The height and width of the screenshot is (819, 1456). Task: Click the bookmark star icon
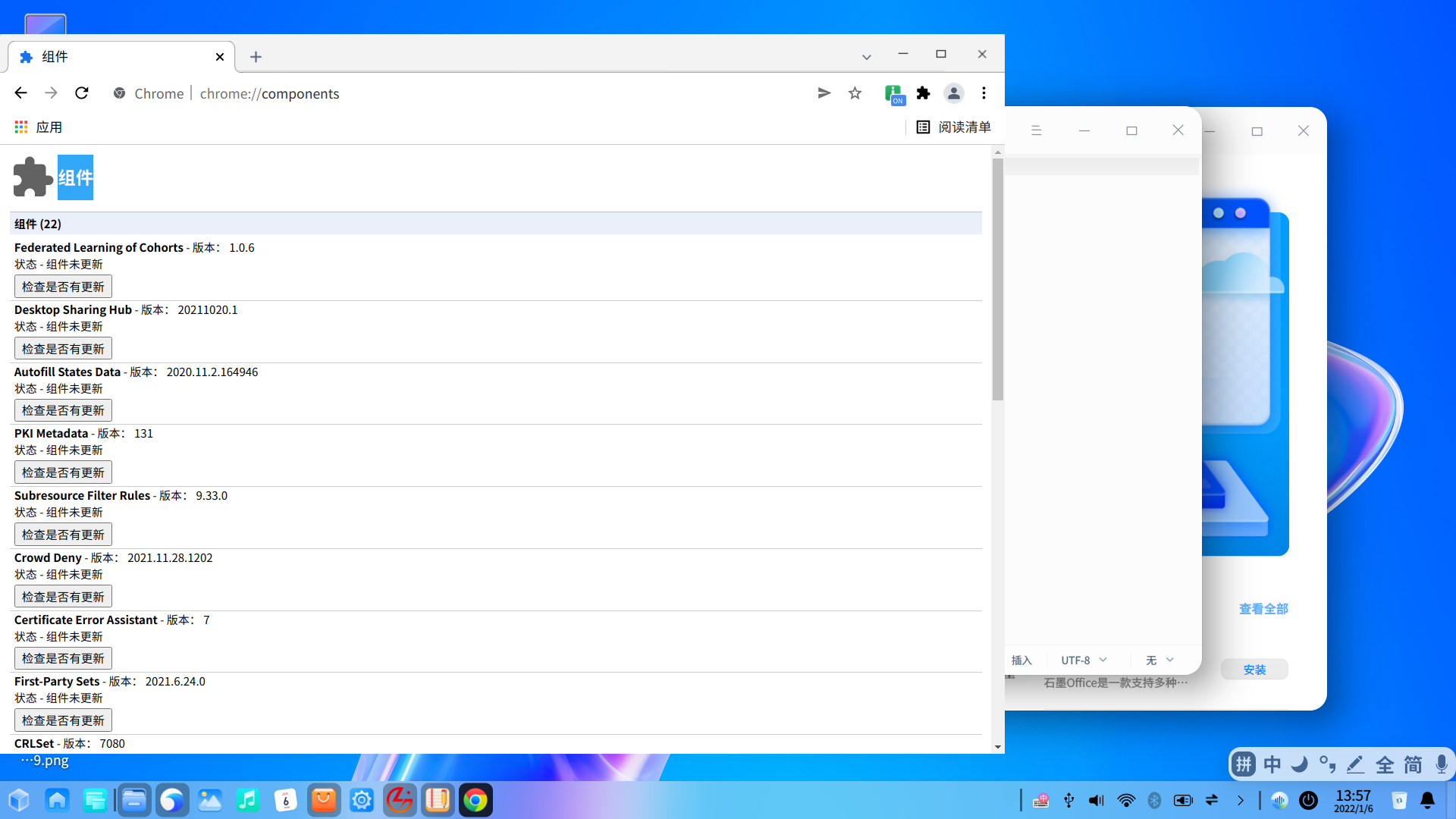pyautogui.click(x=855, y=93)
